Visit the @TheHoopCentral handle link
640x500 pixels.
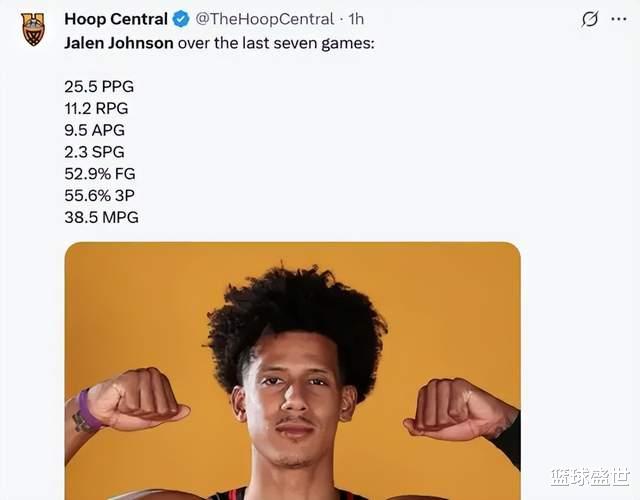click(263, 19)
